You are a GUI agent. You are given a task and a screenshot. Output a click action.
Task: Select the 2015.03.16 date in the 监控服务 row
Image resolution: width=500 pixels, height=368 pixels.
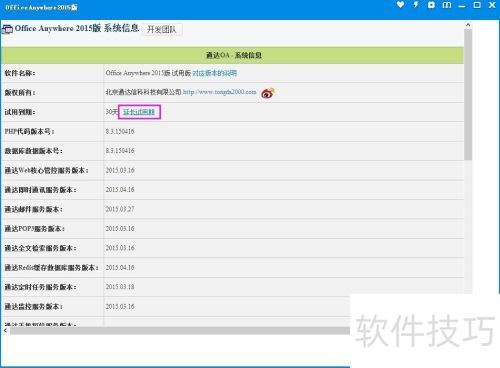click(120, 306)
